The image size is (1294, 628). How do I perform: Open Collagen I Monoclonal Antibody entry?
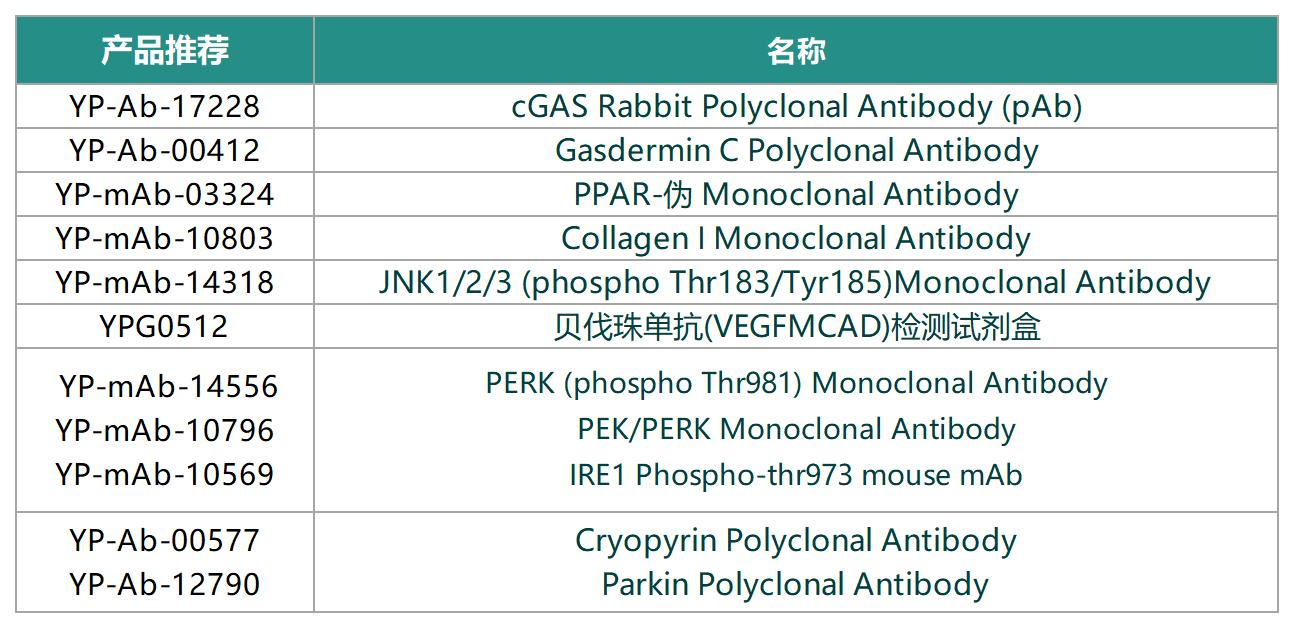point(796,238)
